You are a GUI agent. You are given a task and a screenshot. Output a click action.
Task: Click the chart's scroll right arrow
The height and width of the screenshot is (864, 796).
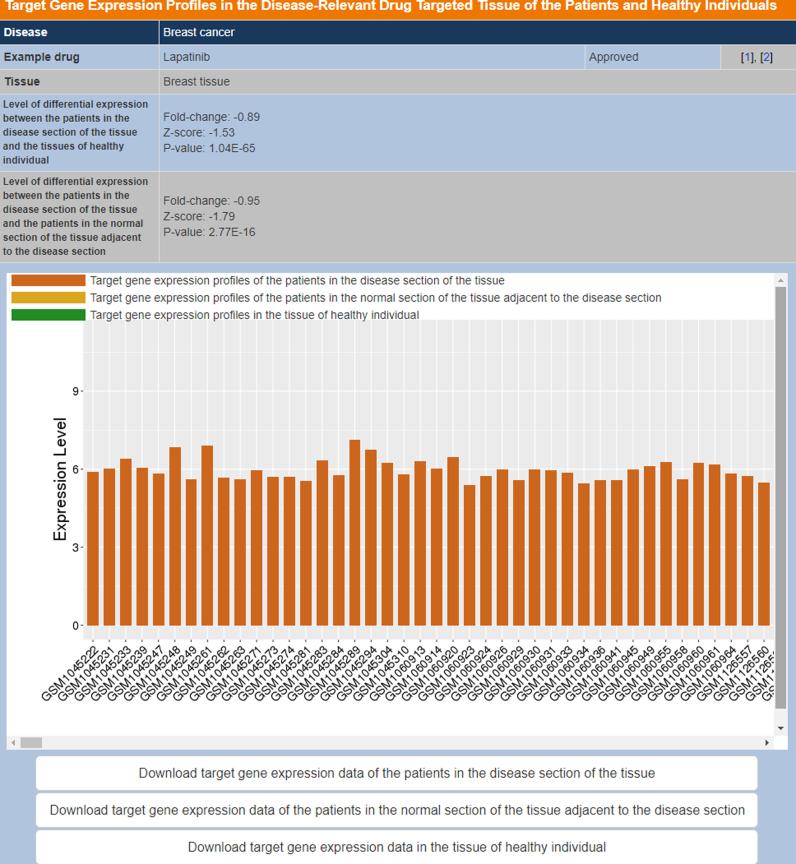[x=768, y=742]
